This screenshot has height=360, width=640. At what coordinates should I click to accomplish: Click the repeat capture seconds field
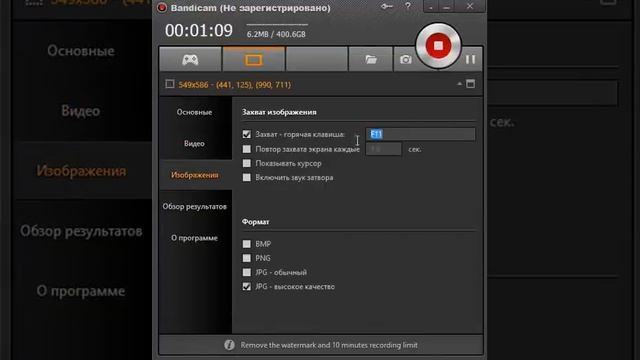click(x=384, y=149)
